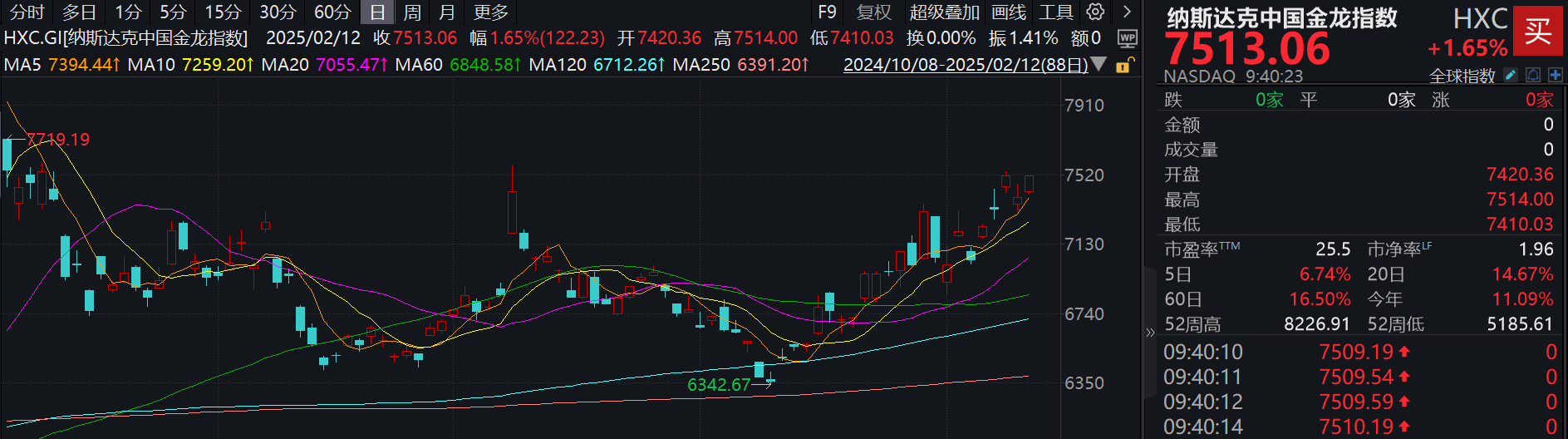Click the 09:40:12 tick row
The height and width of the screenshot is (439, 1568).
tap(1359, 402)
